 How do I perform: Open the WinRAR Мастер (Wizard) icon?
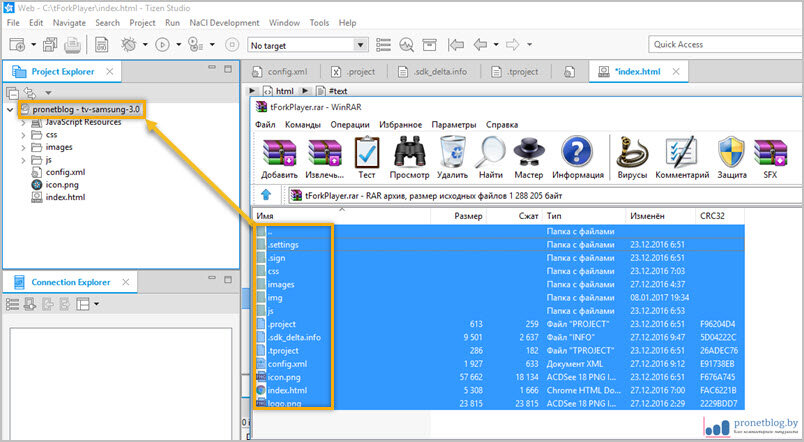tap(529, 152)
